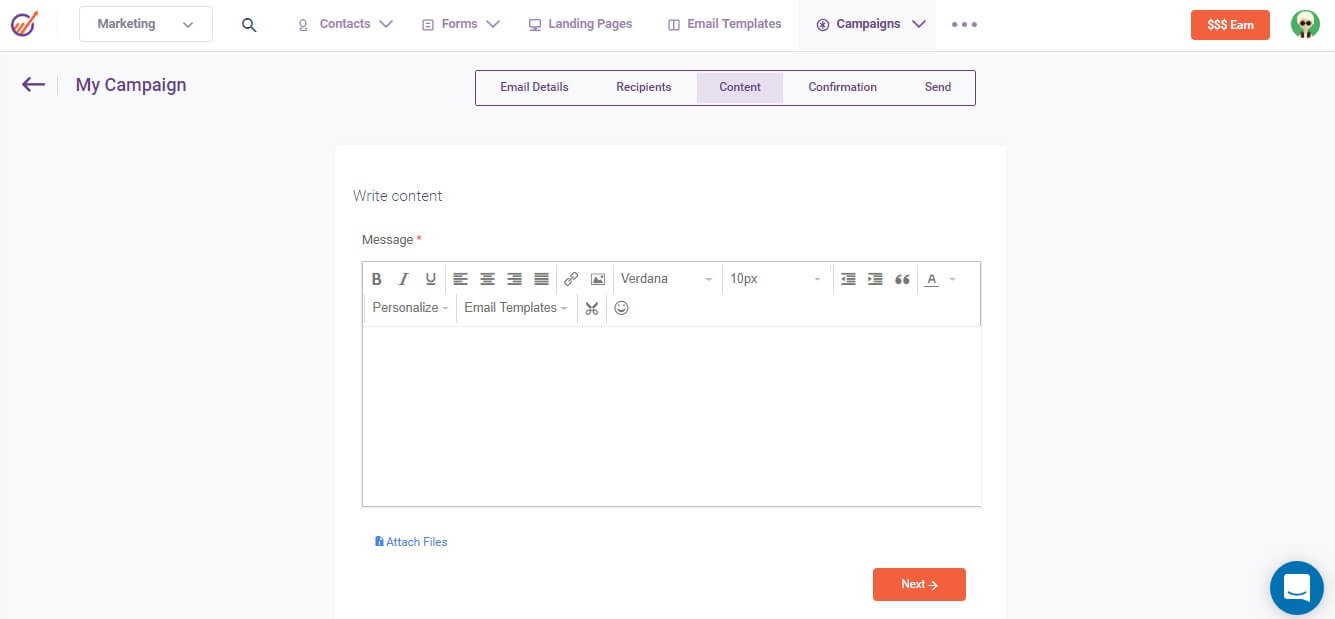Switch to the Recipients tab
The image size is (1335, 619).
tap(643, 87)
